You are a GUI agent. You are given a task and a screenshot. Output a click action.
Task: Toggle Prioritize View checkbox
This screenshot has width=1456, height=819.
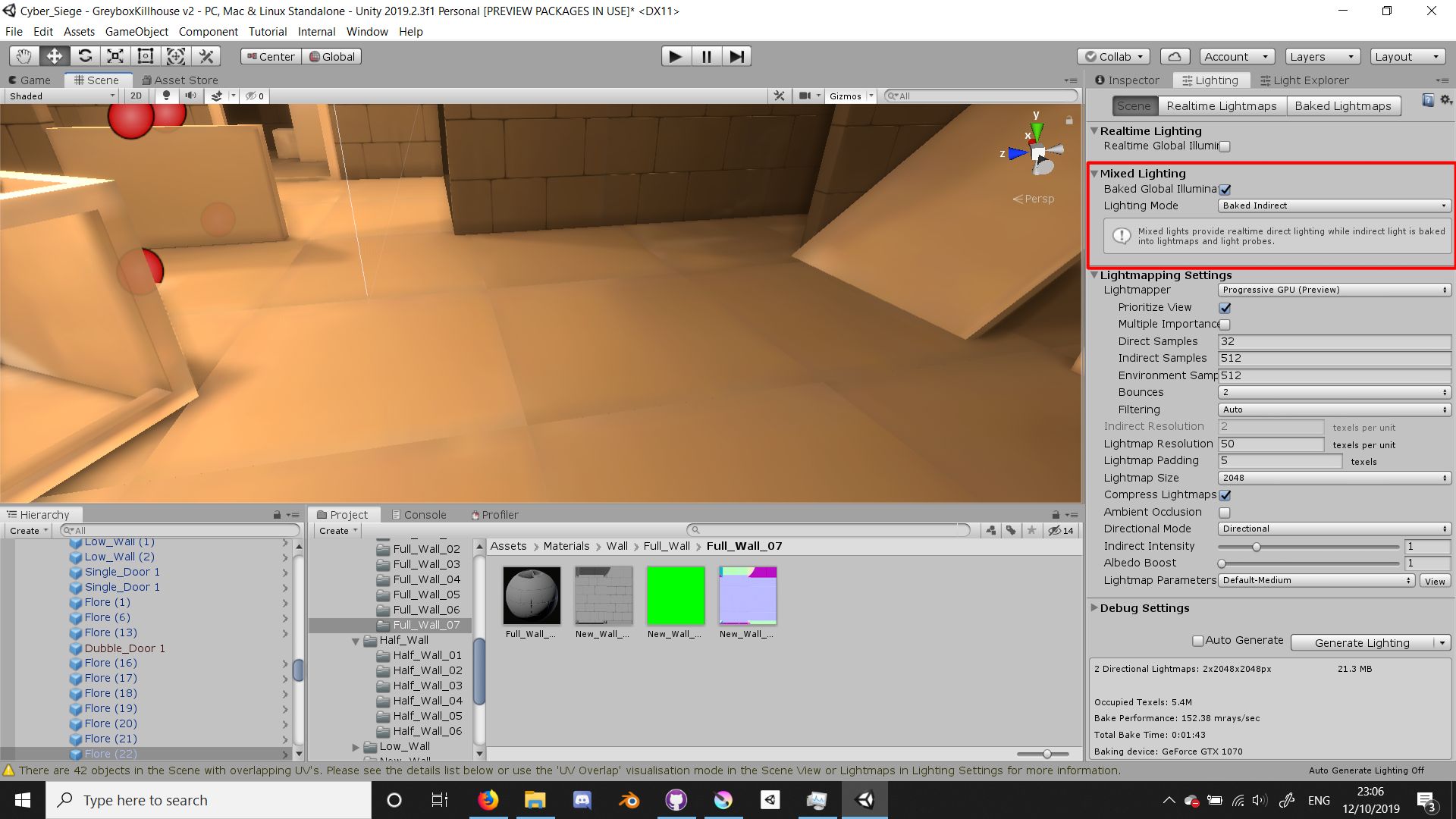[x=1225, y=308]
